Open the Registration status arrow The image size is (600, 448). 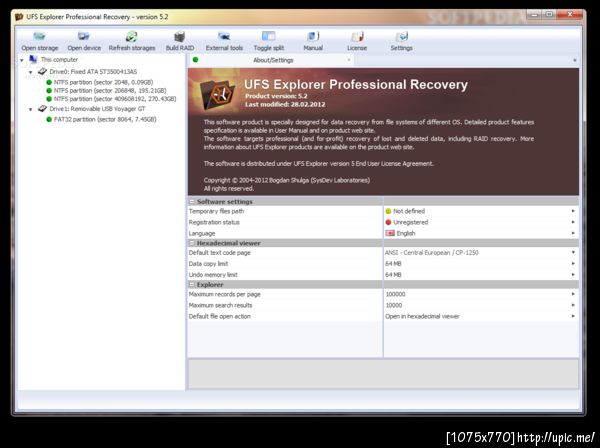573,222
